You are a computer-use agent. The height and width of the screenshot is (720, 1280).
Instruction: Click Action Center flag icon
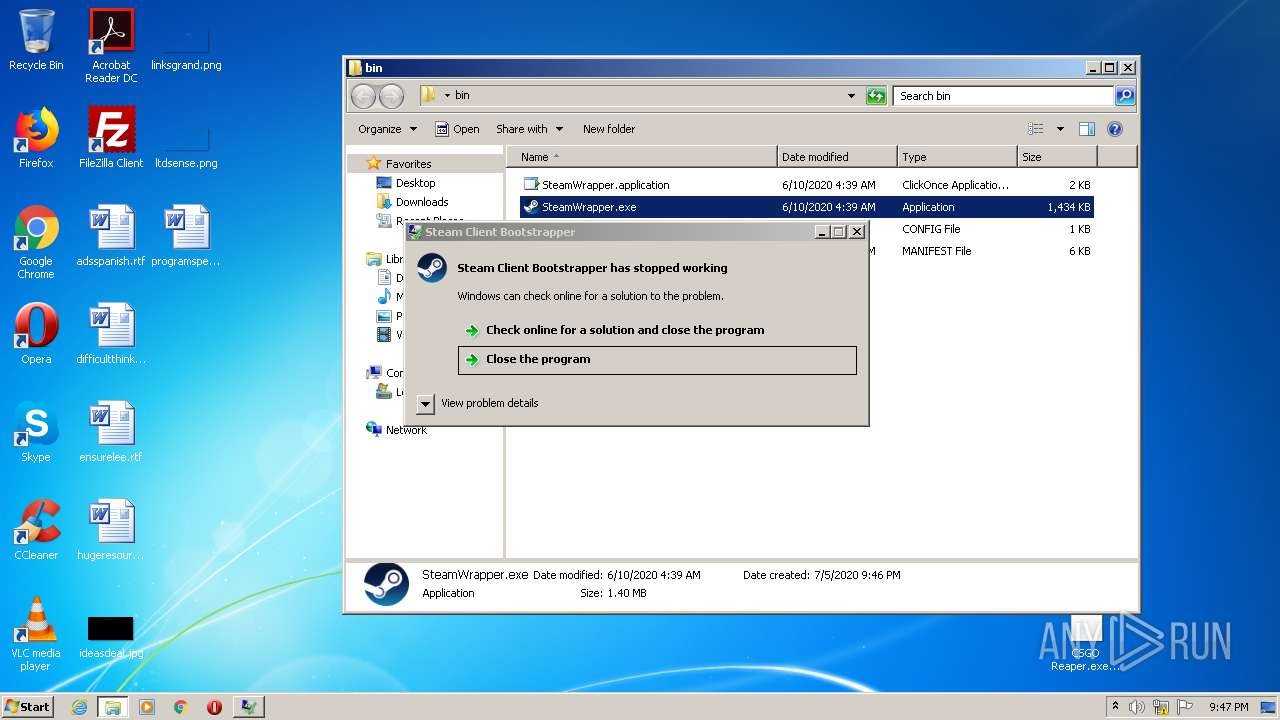[x=1183, y=707]
